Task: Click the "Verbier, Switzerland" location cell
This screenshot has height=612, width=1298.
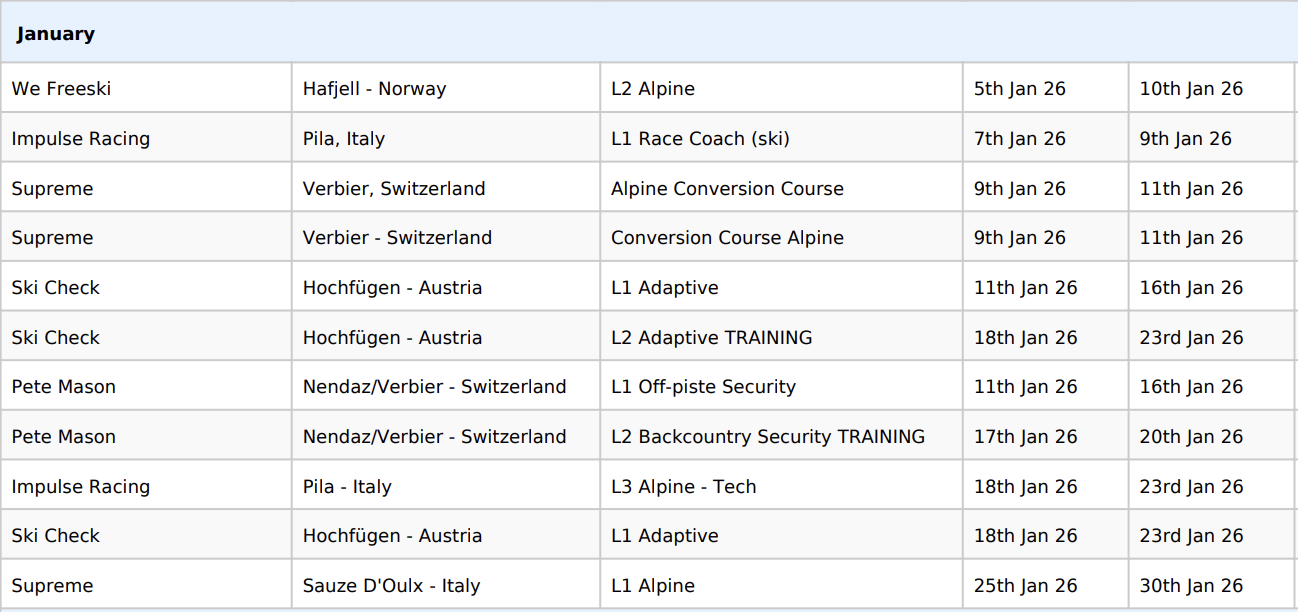Action: (x=394, y=189)
